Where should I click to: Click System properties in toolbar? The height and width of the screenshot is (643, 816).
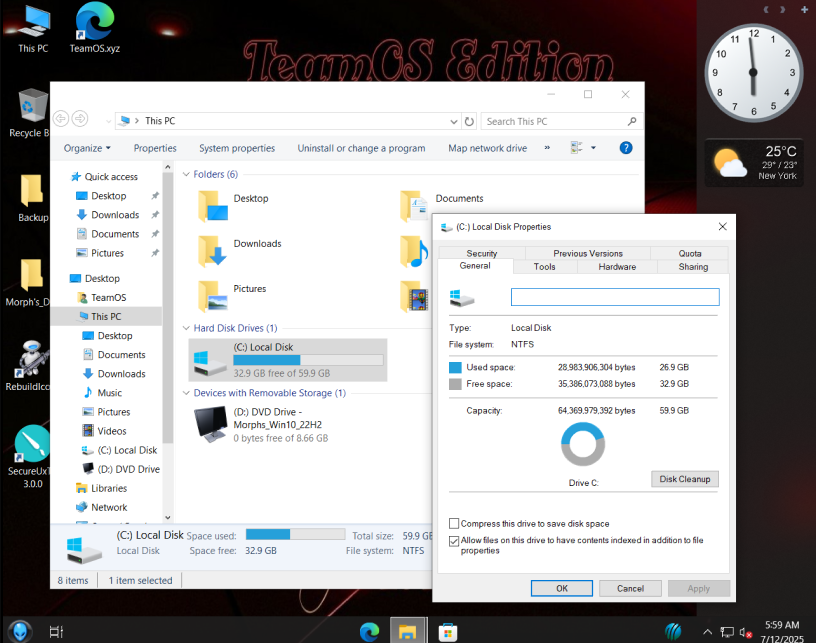tap(237, 148)
